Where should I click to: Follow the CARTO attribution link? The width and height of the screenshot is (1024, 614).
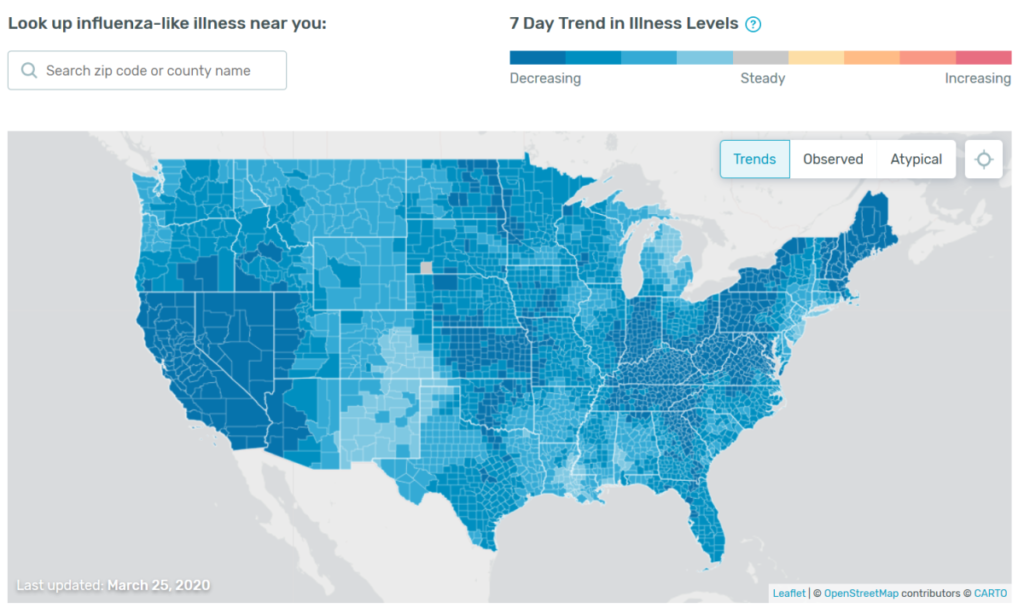(991, 593)
